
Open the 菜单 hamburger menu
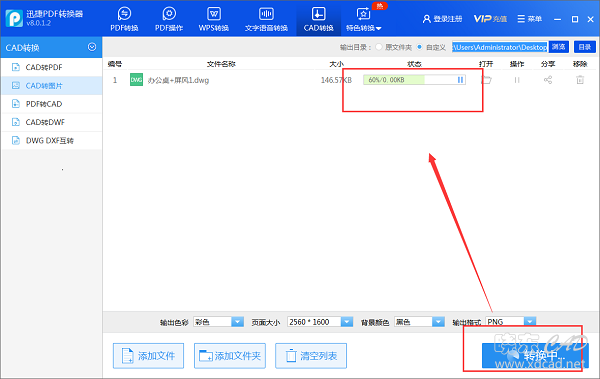(x=530, y=19)
